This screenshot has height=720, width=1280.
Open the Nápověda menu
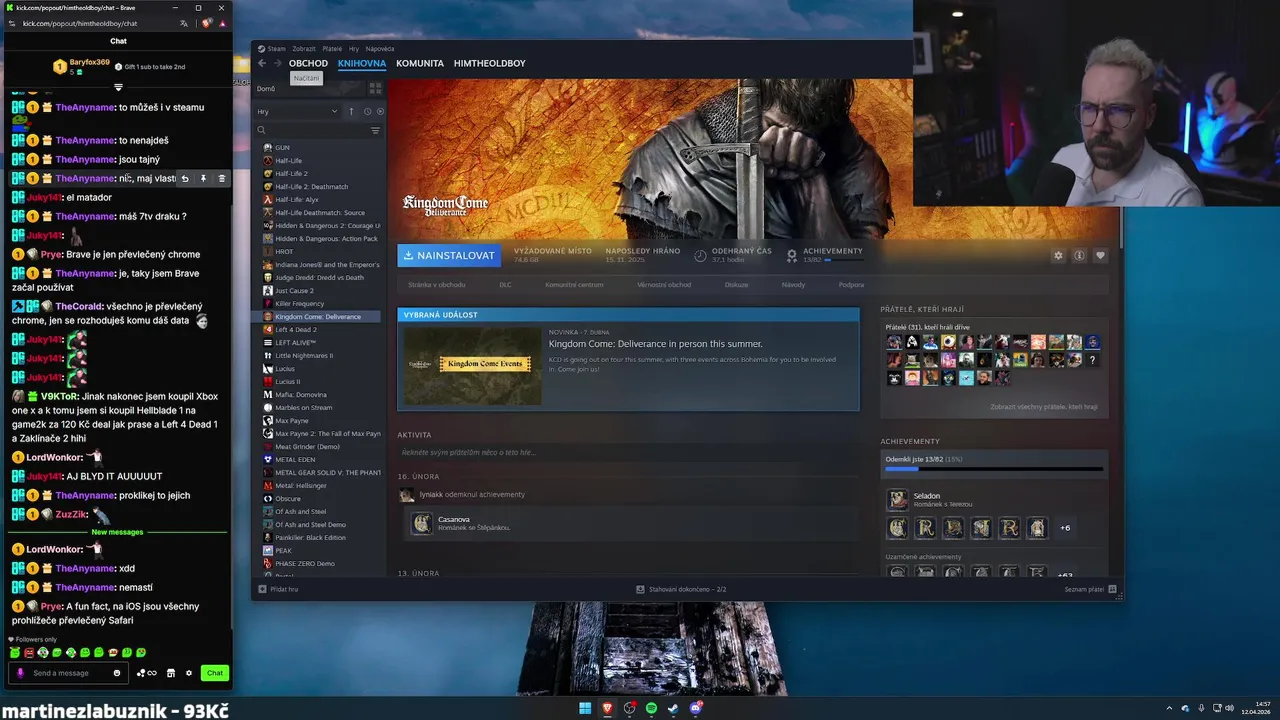coord(380,48)
